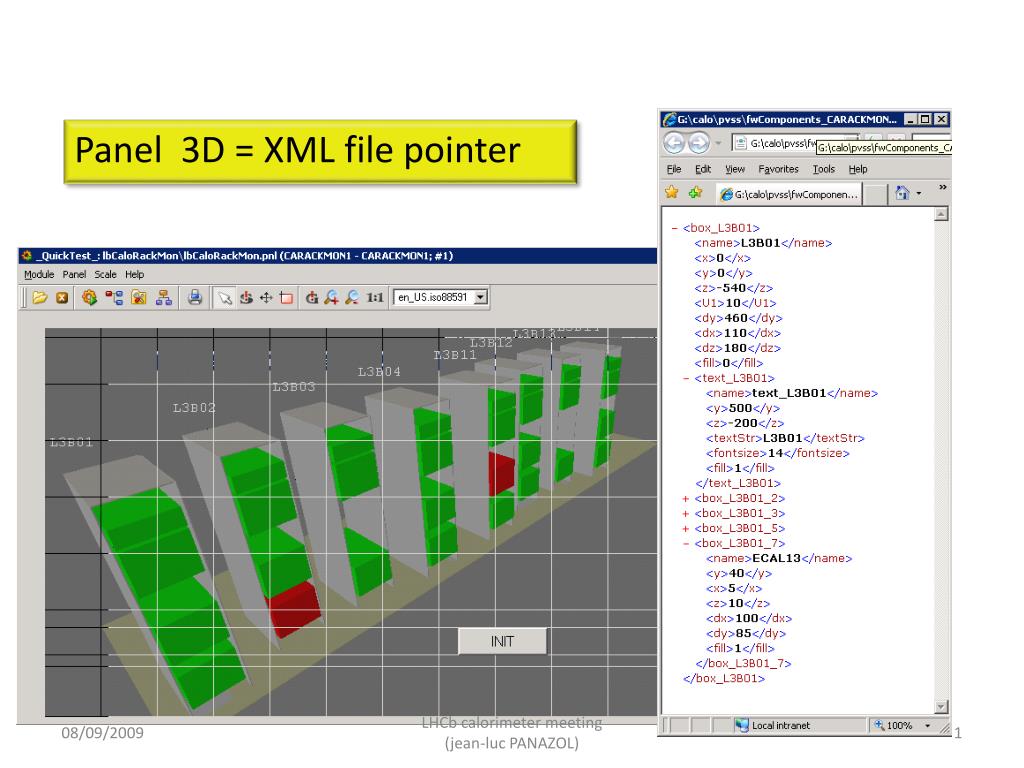Open the red-blue tree hierarchy icon
Screen dimensions: 1024x768
114,298
